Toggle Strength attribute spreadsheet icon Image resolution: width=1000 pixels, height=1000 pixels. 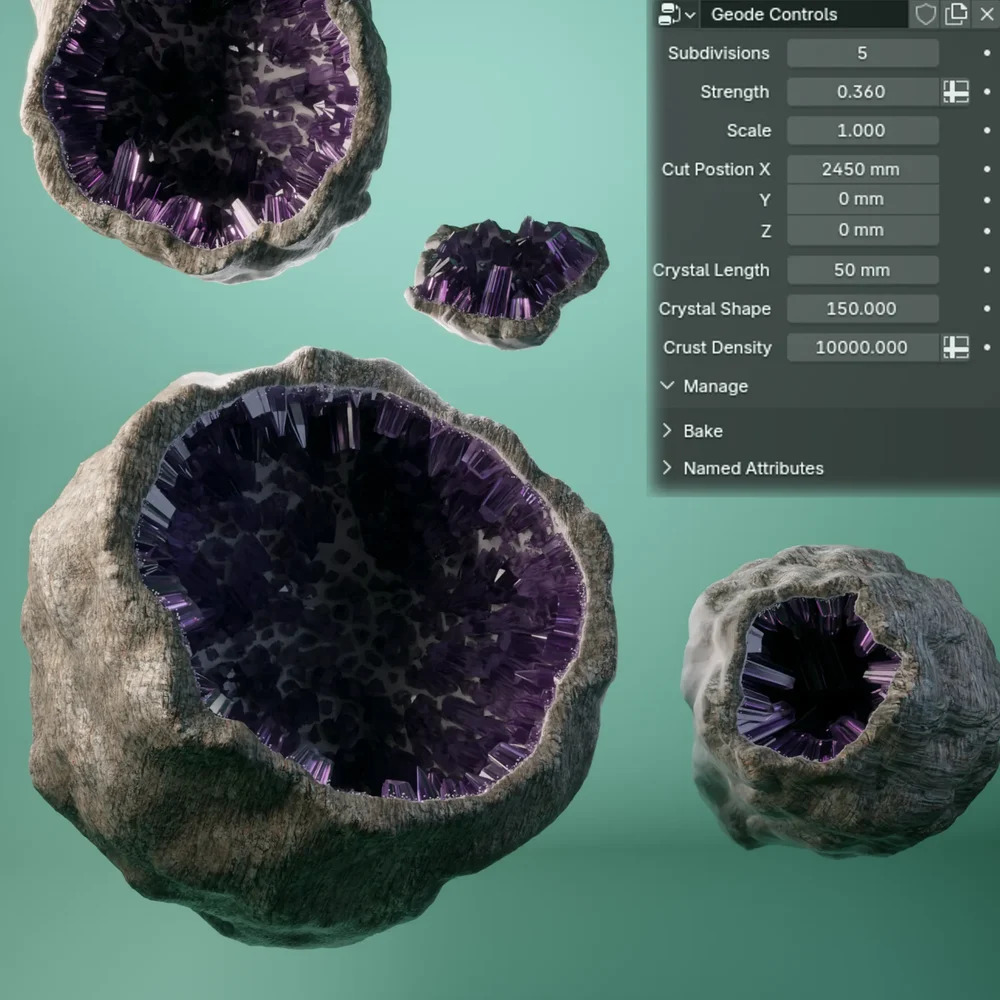(x=956, y=92)
